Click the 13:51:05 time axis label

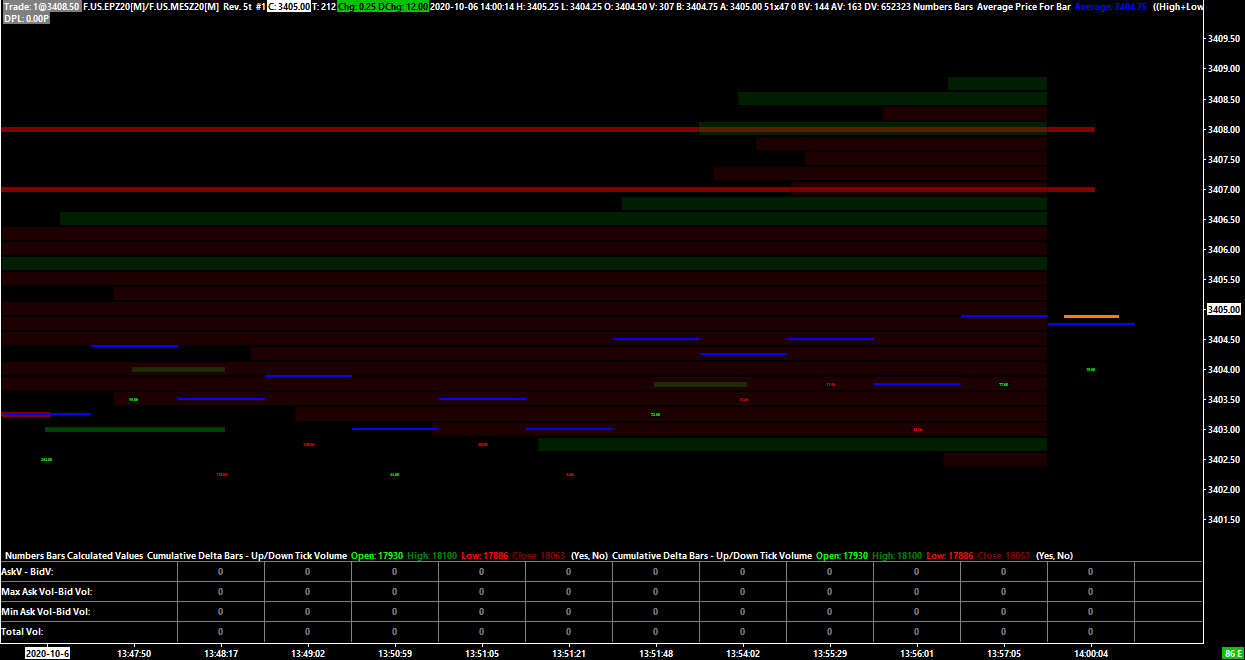[x=482, y=653]
